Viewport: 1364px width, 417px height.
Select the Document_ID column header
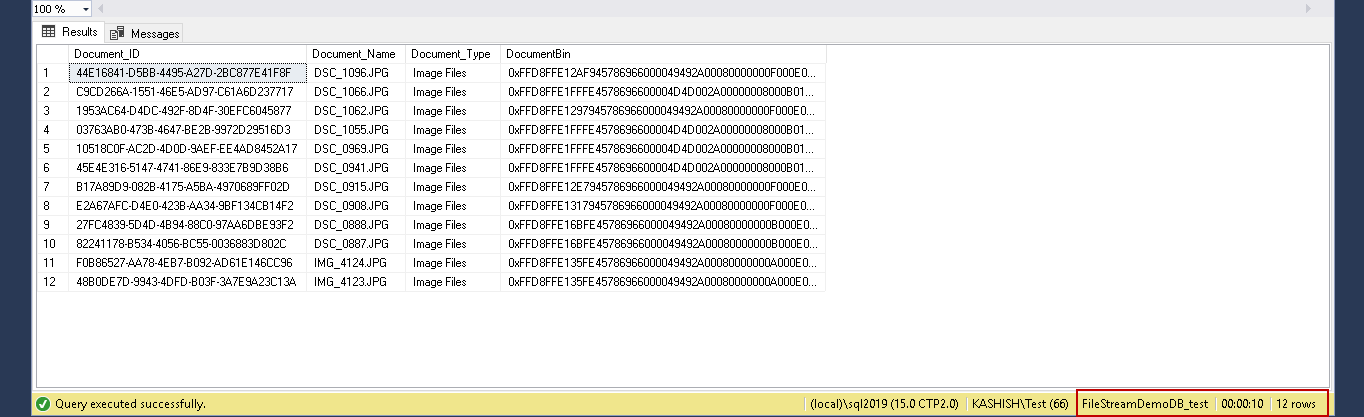187,53
